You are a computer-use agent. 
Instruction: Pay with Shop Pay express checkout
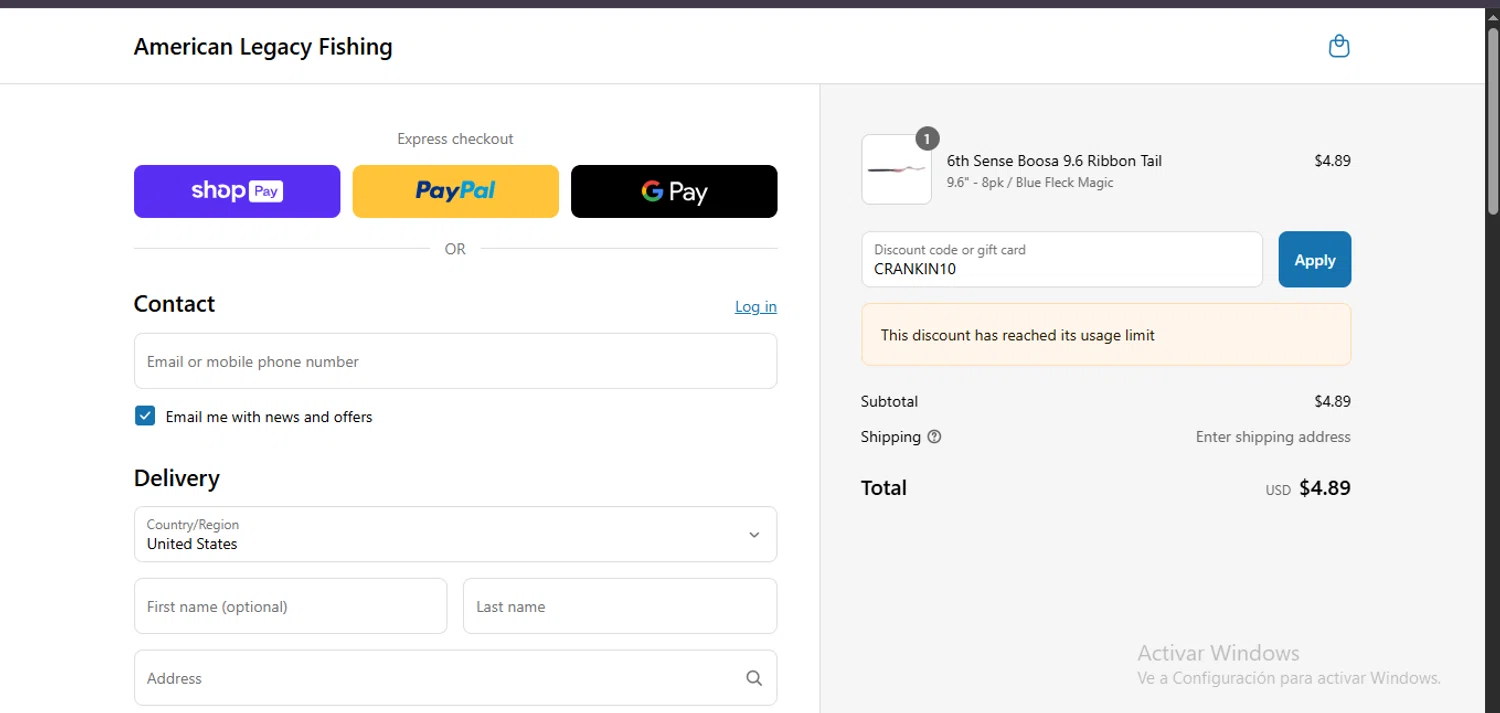237,191
